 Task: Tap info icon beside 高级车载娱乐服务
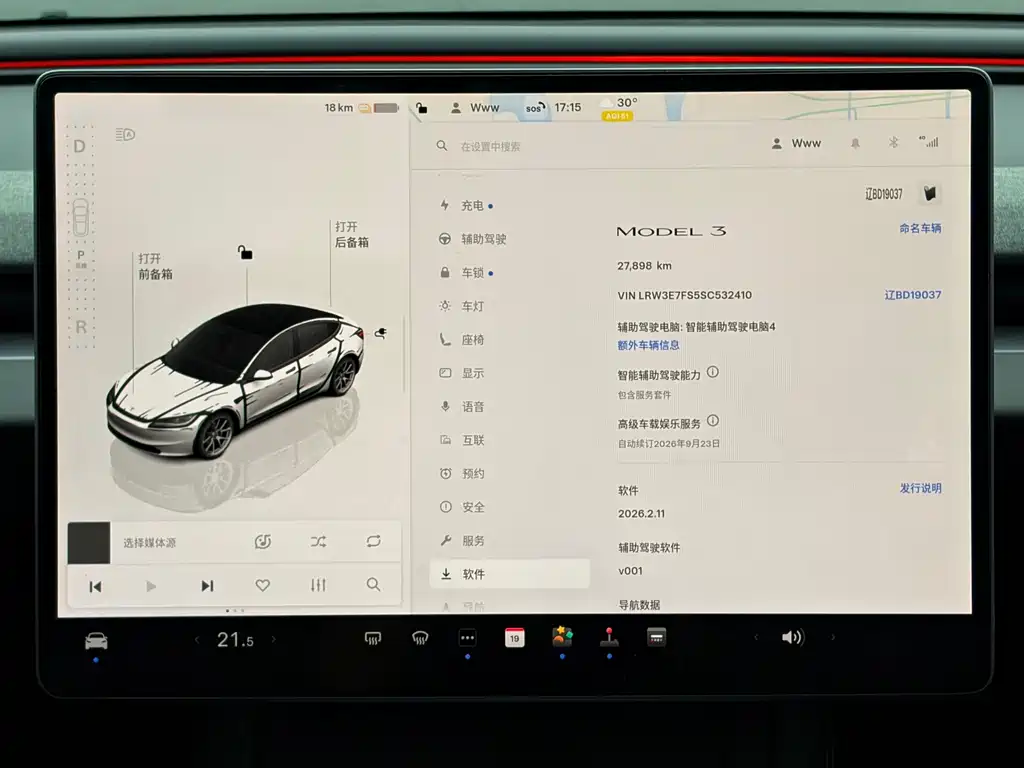(712, 421)
